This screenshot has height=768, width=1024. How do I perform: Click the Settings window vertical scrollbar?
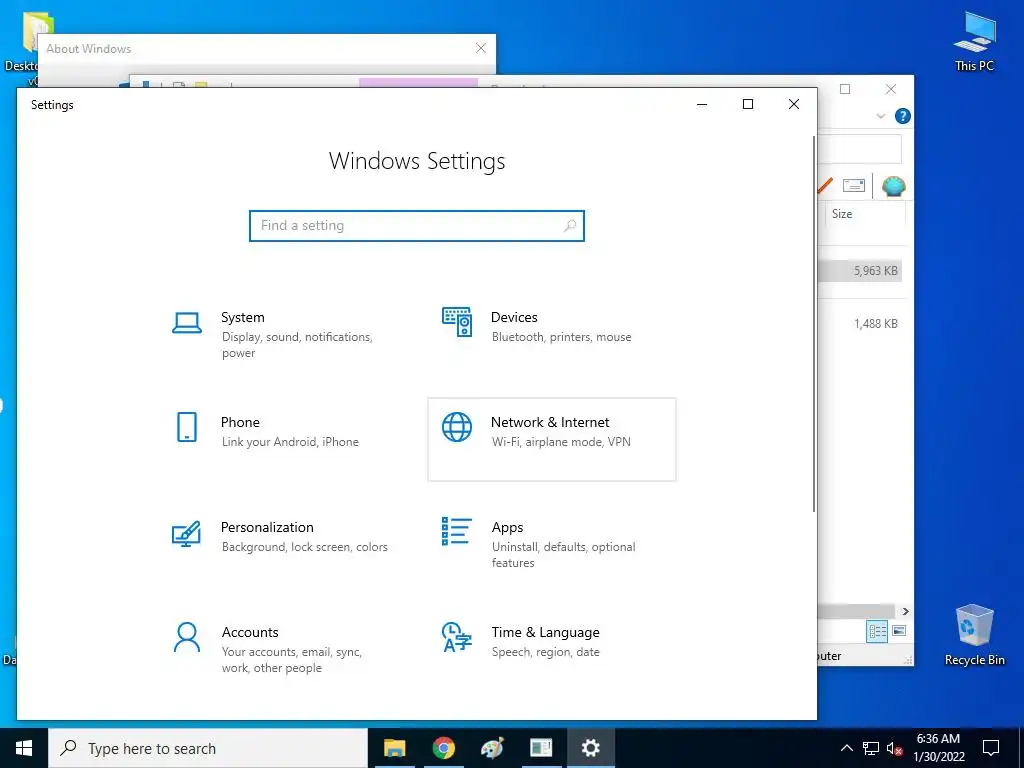[814, 324]
